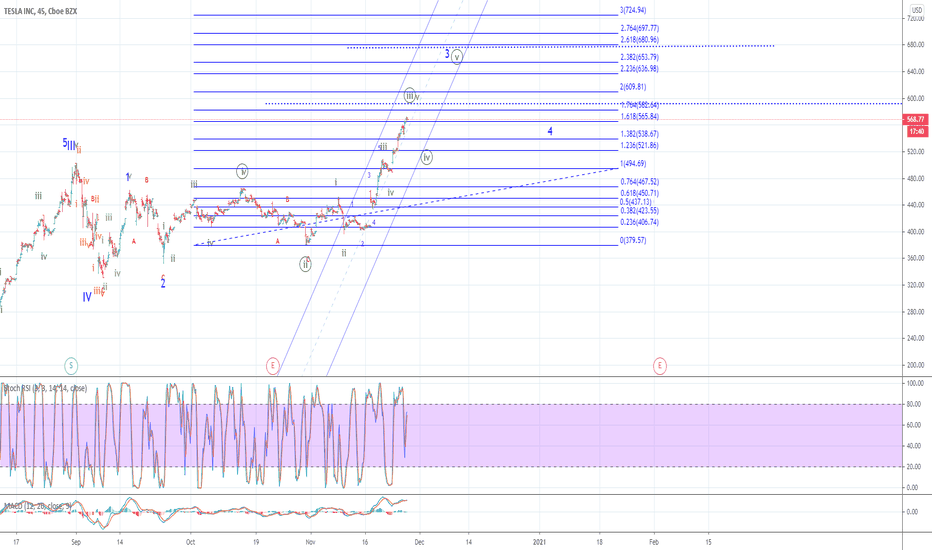Click the 100.00 Stoch RSI scale value
This screenshot has width=932, height=550.
915,384
